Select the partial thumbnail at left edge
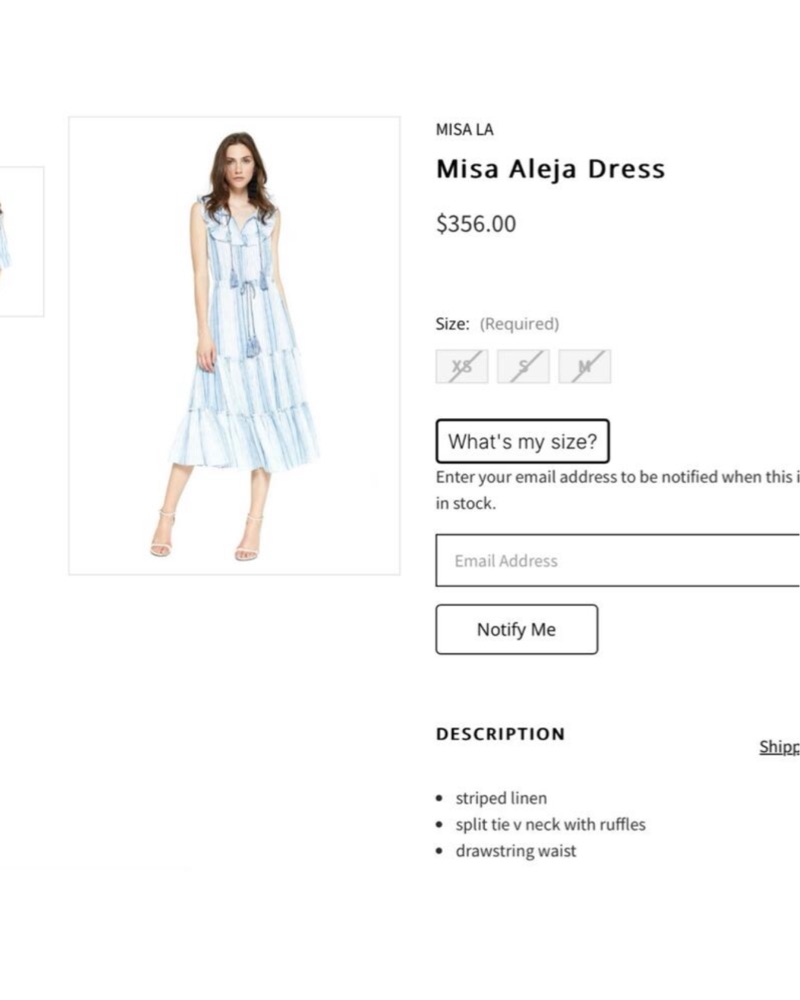Screen dimensions: 800x1000 coord(21,242)
